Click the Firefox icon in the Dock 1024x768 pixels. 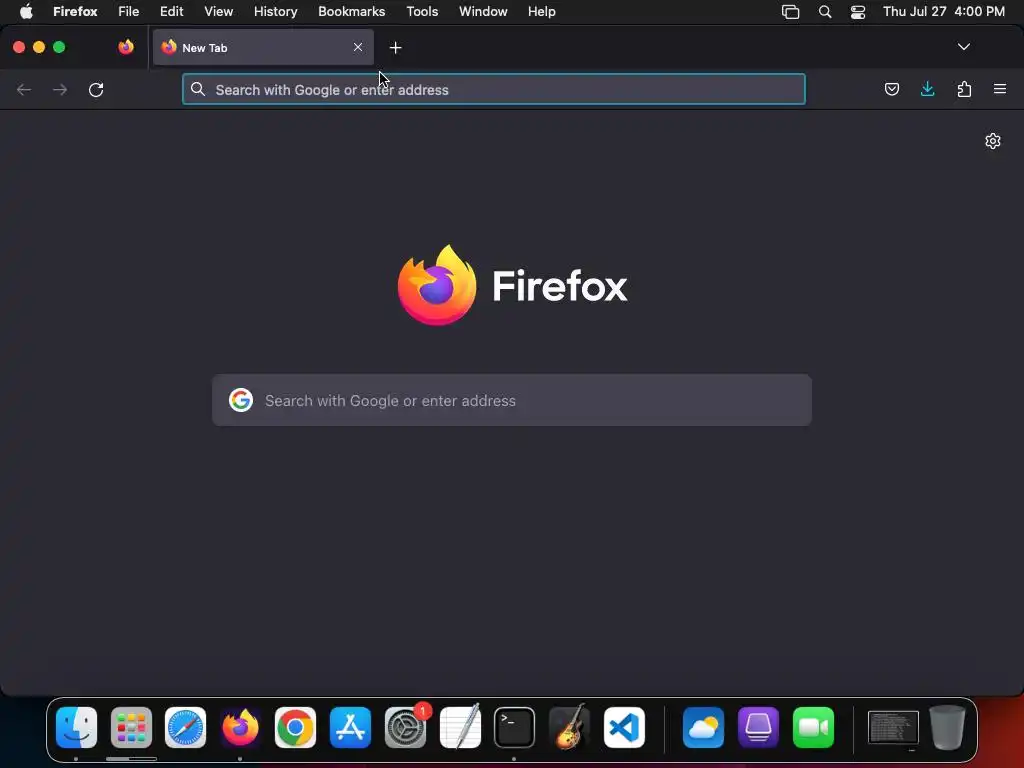tap(240, 728)
